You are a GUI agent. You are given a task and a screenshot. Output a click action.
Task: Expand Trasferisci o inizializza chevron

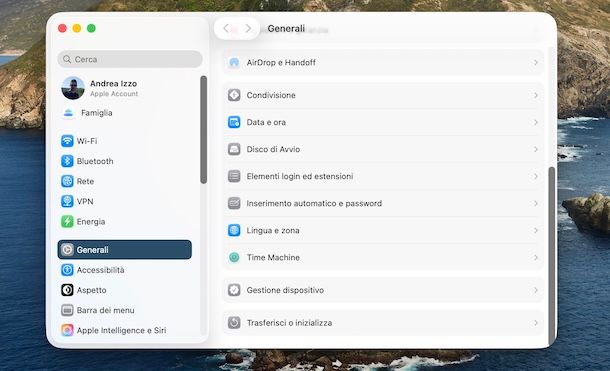536,323
